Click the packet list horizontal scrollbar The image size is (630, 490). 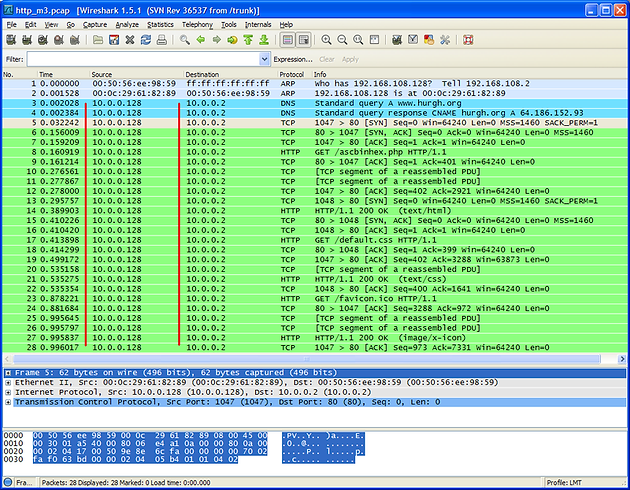pos(307,359)
